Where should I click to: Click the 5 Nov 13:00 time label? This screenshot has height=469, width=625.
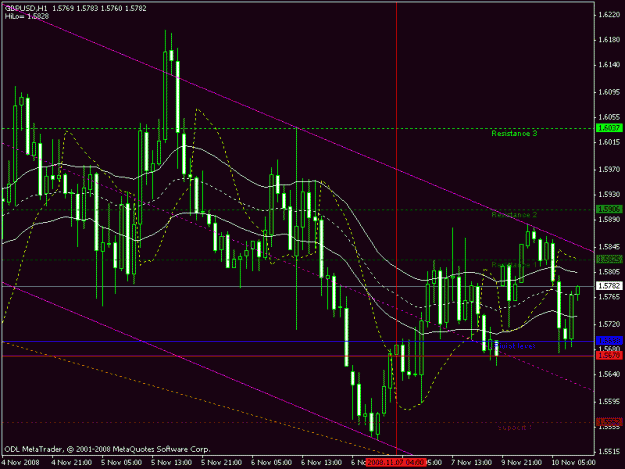172,462
